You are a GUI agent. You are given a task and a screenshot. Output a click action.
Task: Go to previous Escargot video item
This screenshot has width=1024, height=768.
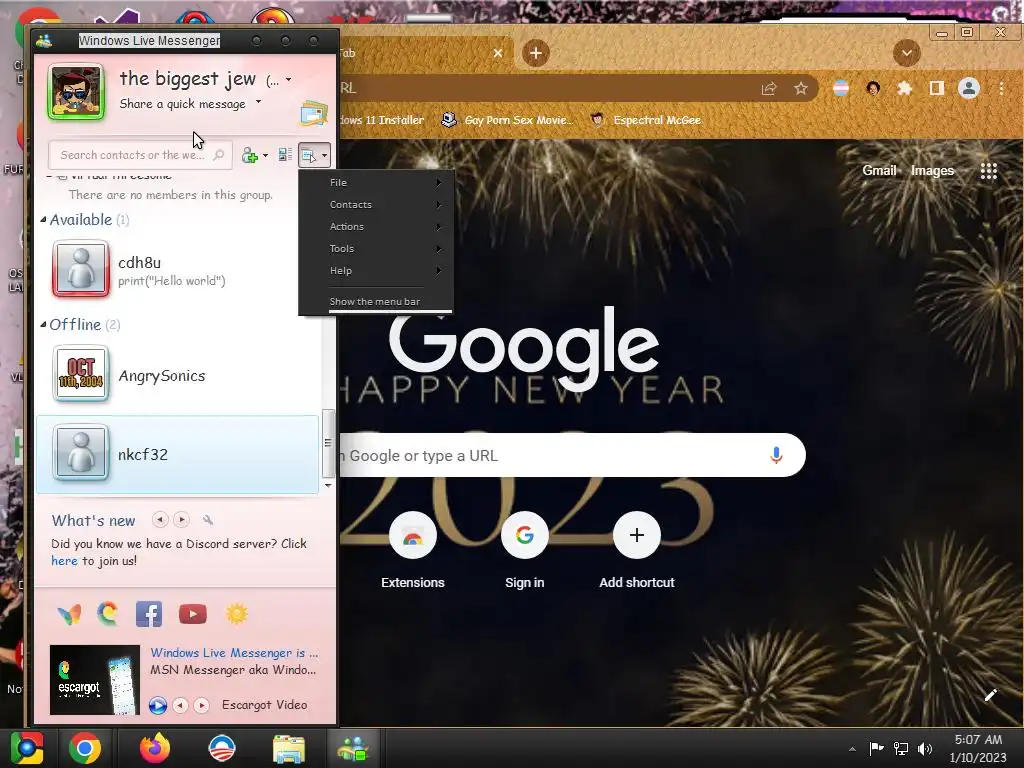point(181,705)
